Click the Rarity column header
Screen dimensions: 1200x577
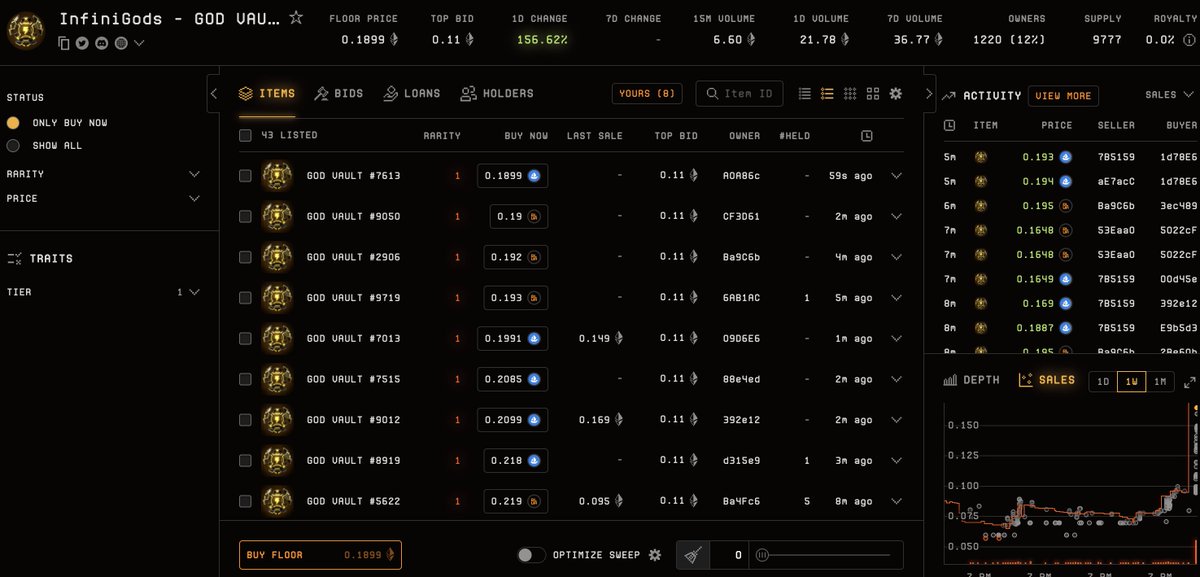point(442,136)
